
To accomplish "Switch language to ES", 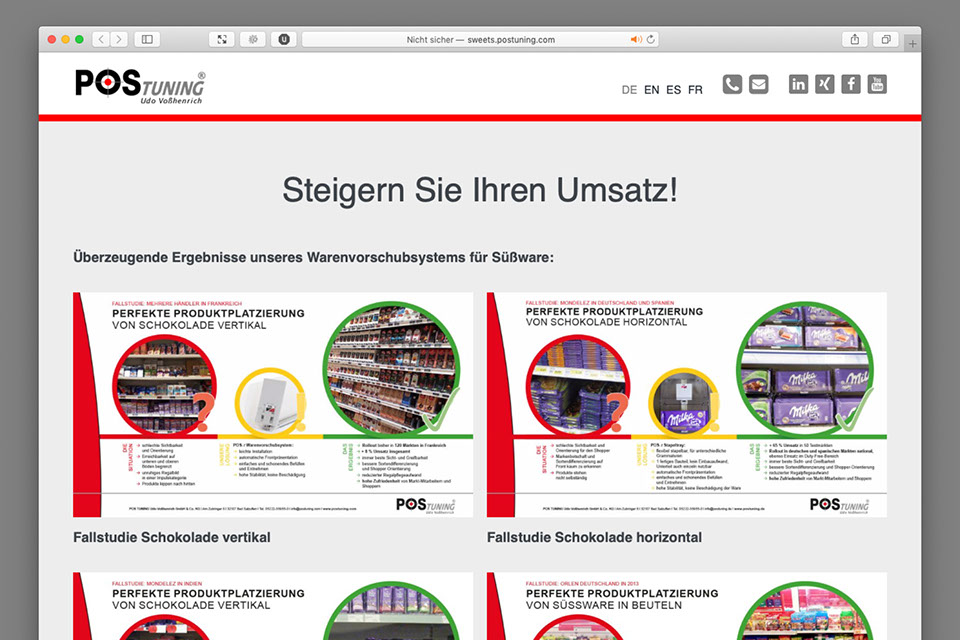I will (x=673, y=90).
